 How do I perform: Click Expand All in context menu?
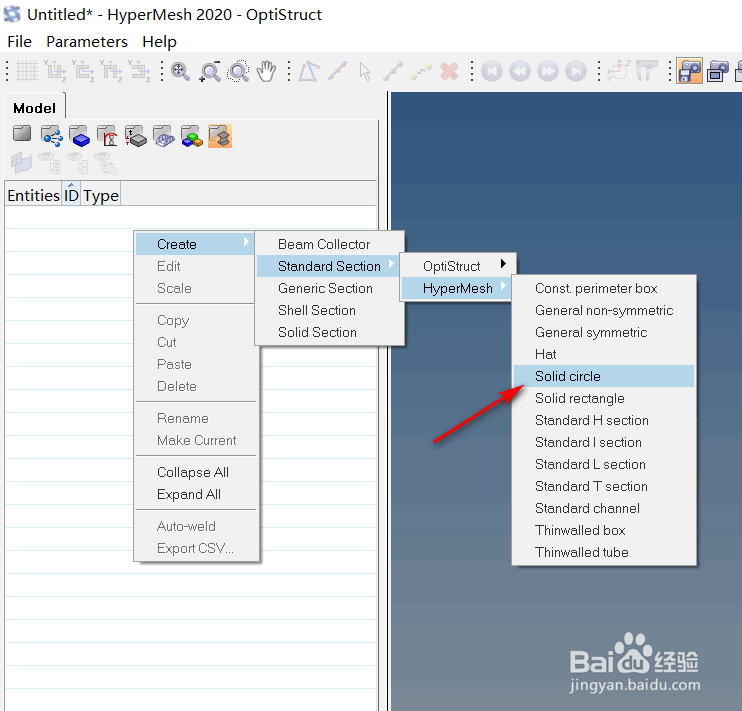[x=196, y=494]
